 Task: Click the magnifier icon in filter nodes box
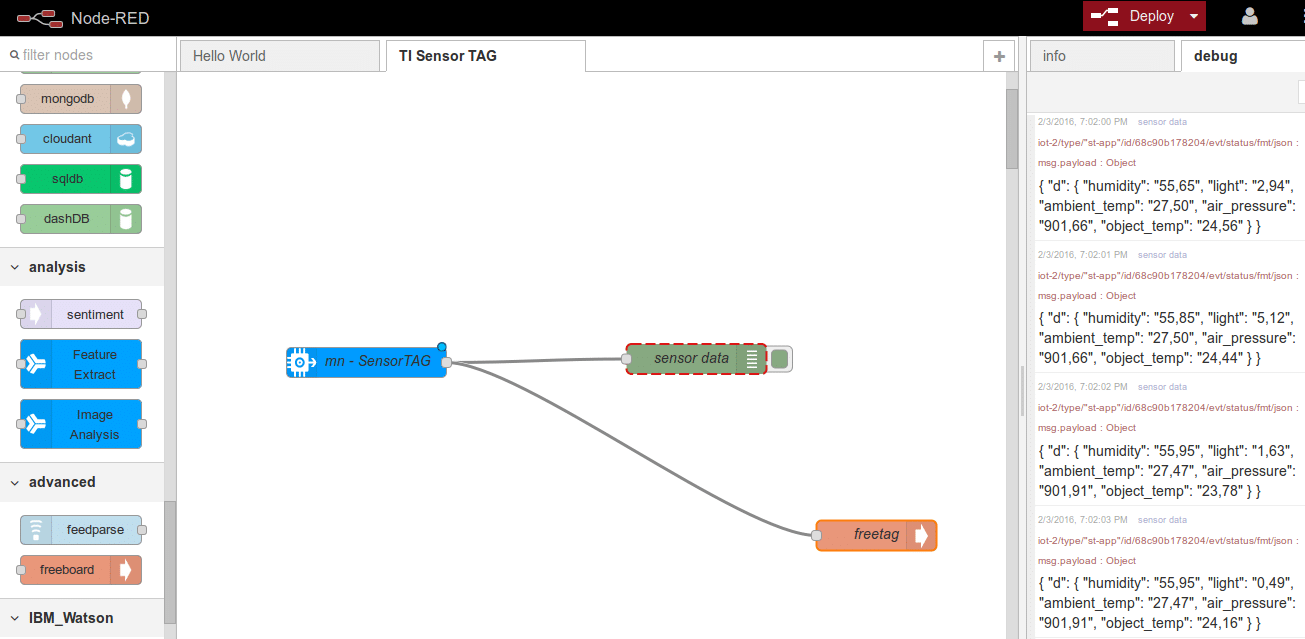coord(14,56)
